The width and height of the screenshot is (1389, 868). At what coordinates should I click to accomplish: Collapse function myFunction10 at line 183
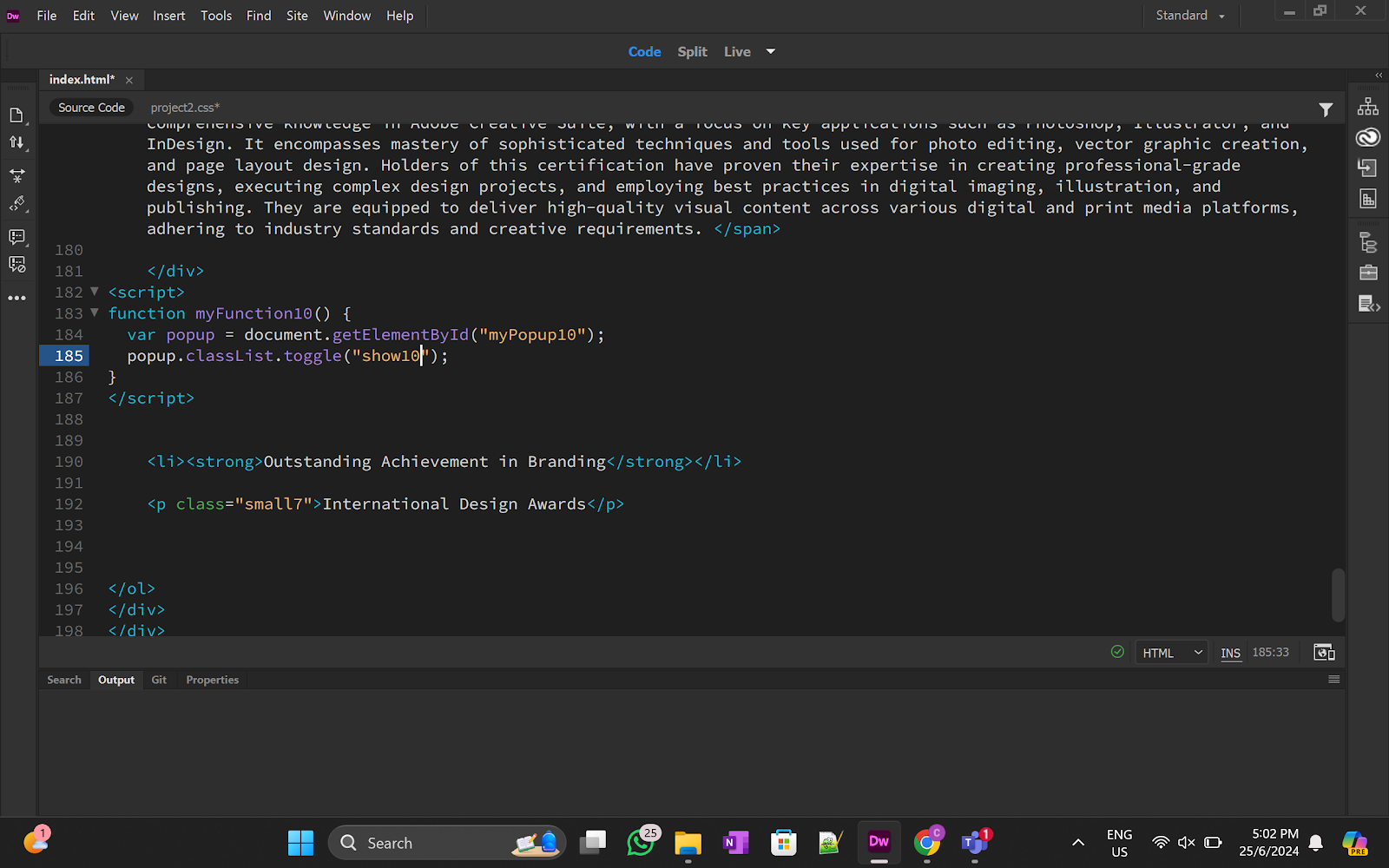(95, 312)
